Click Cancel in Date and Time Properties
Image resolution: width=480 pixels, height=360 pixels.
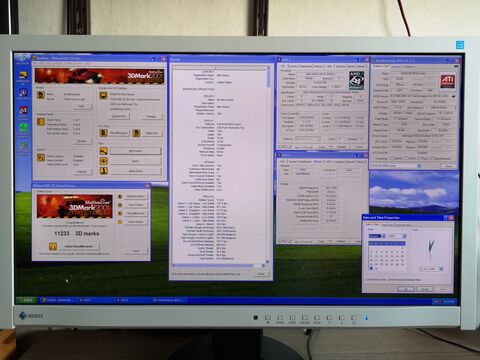424,289
